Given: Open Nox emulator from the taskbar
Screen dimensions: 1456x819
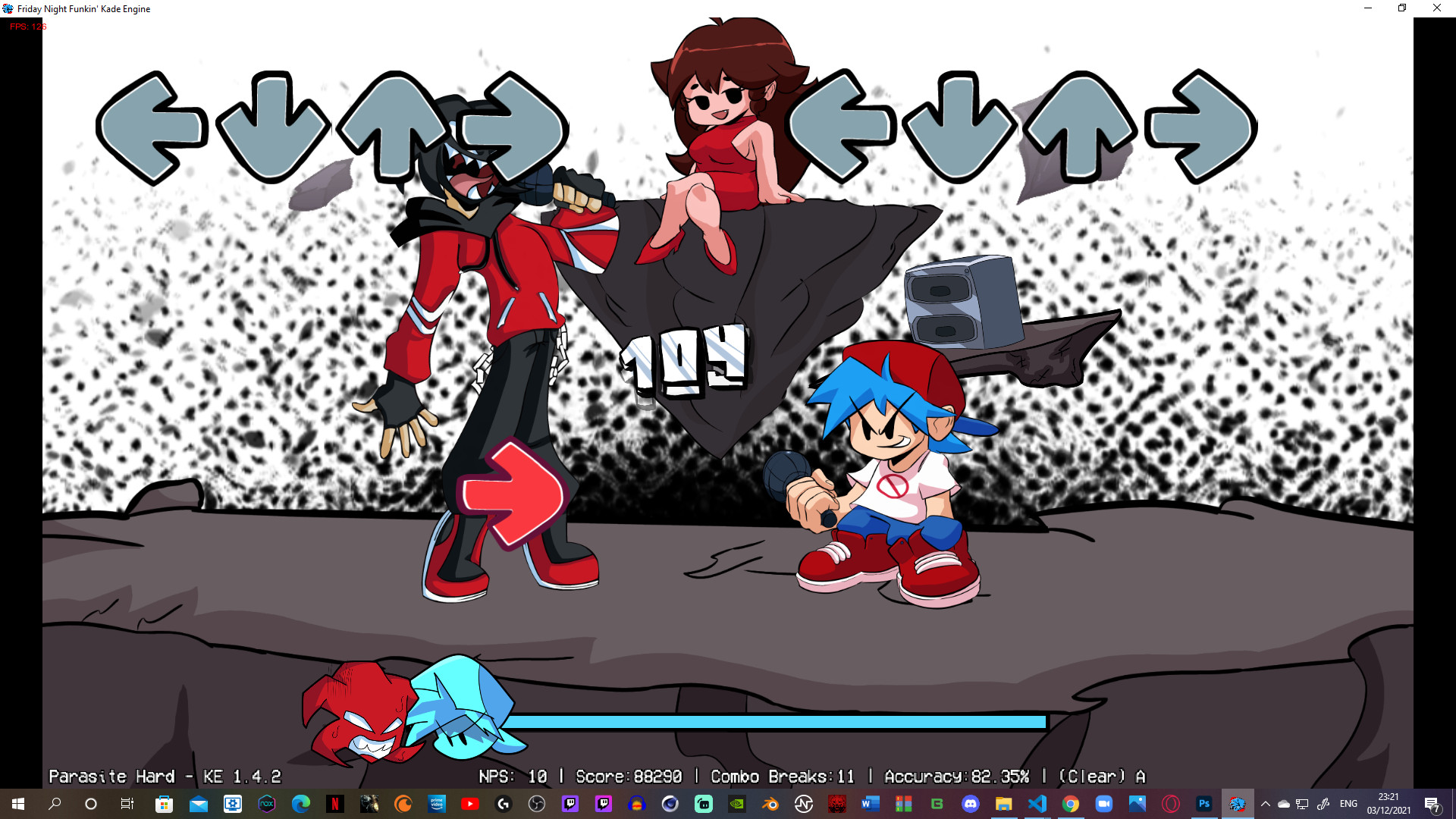Looking at the screenshot, I should pyautogui.click(x=267, y=804).
